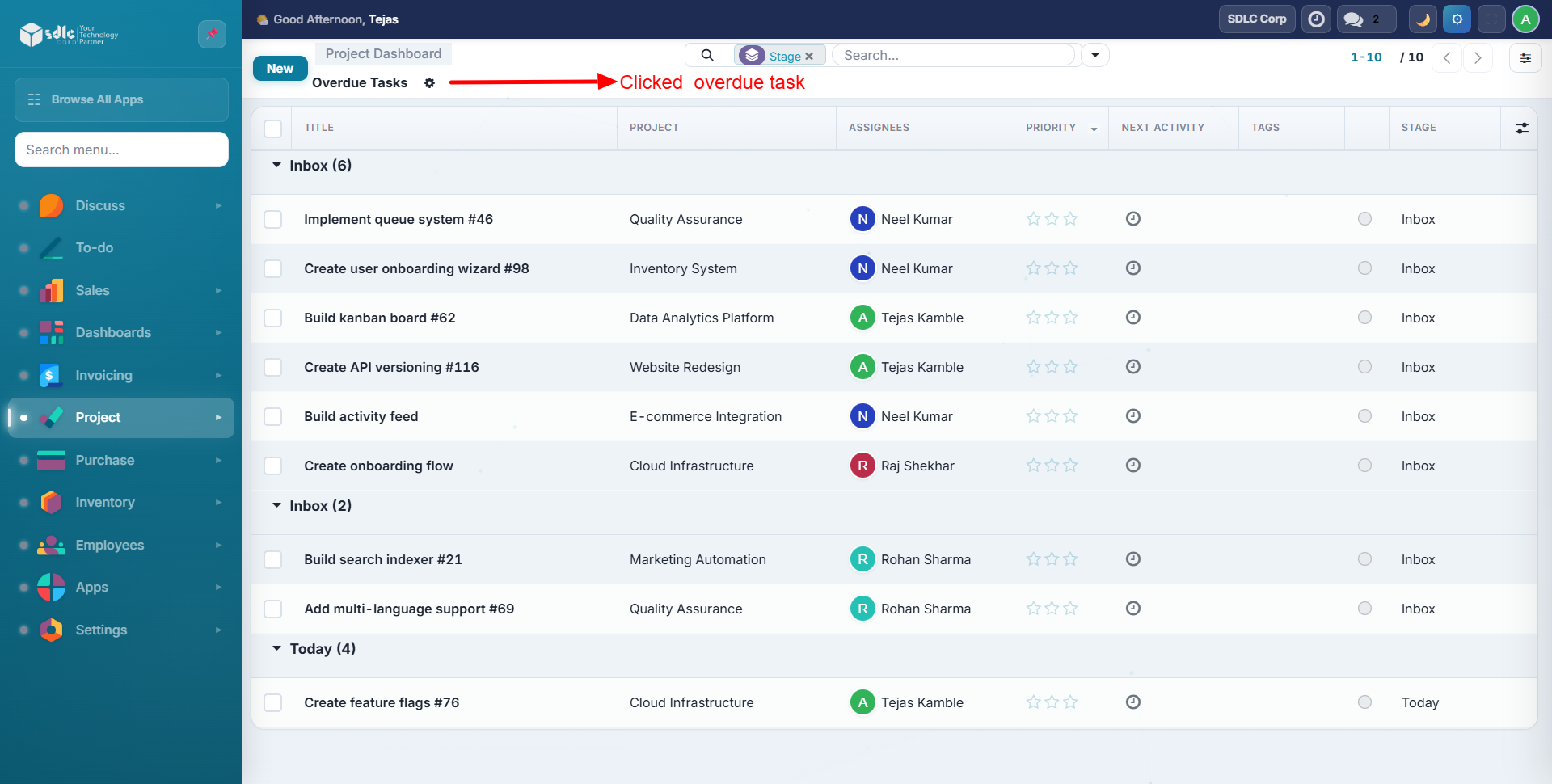Click the search magnifier icon
This screenshot has height=784, width=1552.
tap(707, 55)
